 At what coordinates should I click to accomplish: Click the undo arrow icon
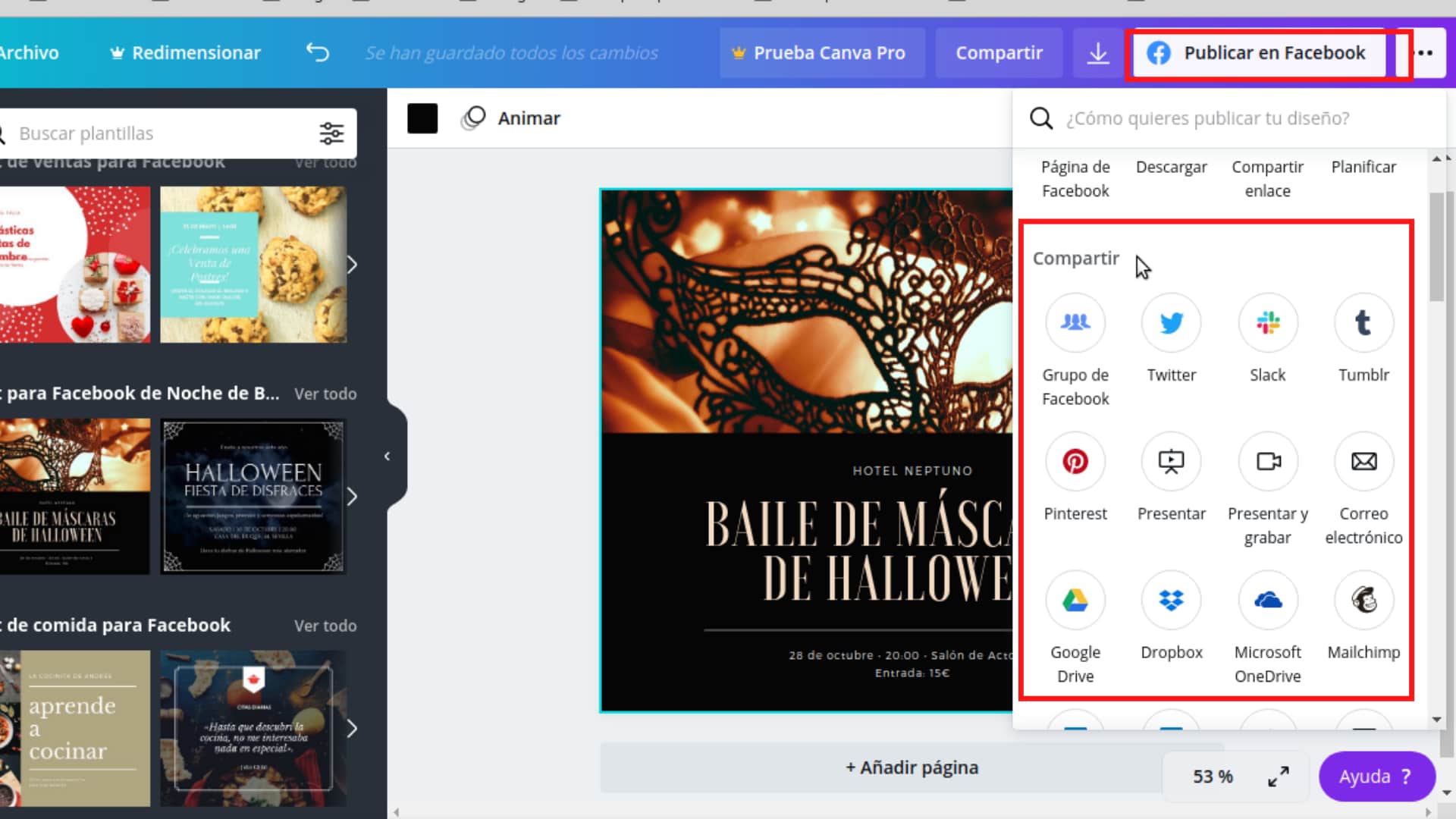coord(318,52)
